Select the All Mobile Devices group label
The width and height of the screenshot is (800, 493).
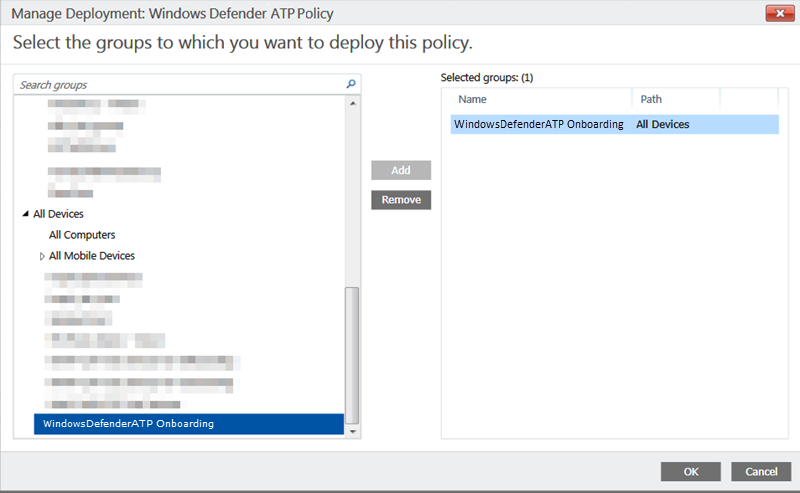[x=92, y=256]
